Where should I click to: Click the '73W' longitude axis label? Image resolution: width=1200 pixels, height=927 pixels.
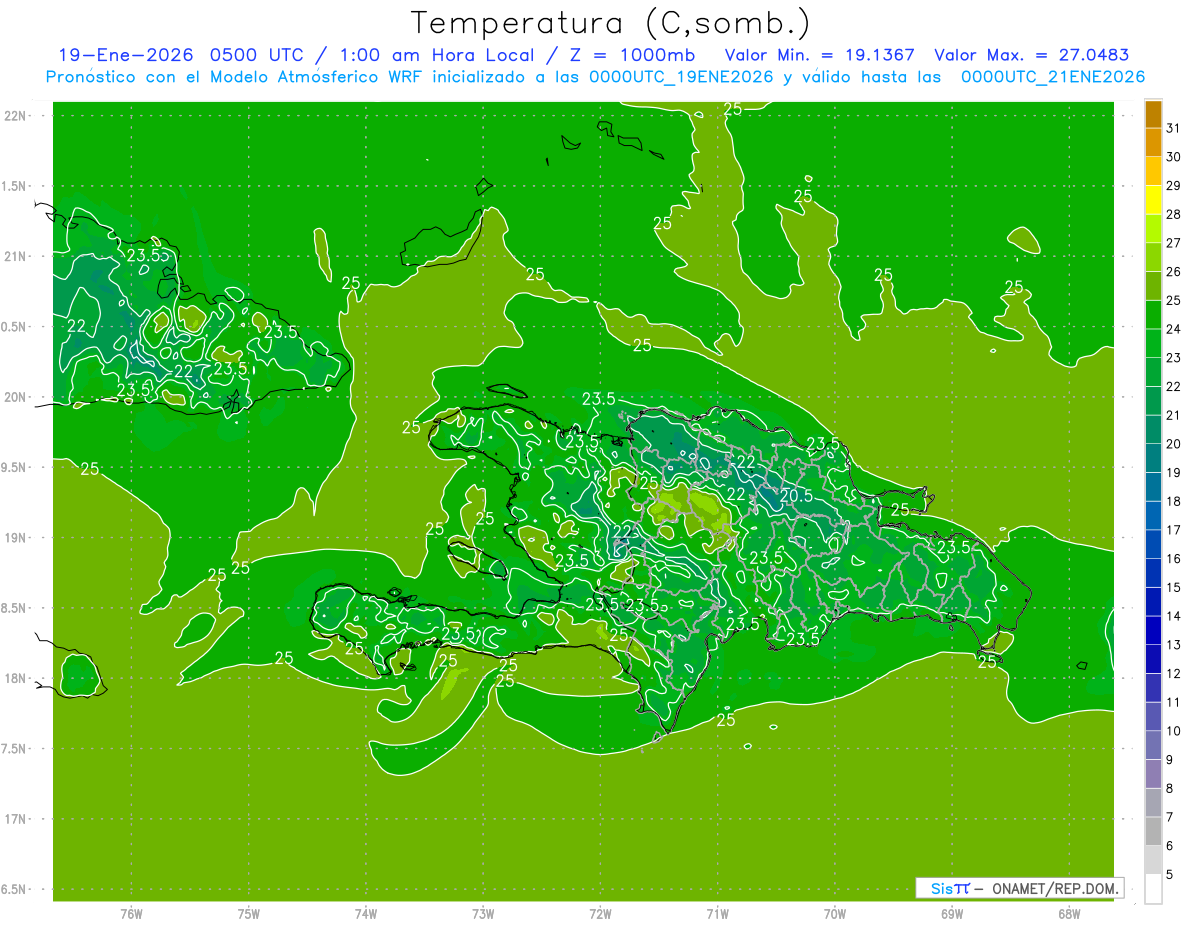coord(483,913)
